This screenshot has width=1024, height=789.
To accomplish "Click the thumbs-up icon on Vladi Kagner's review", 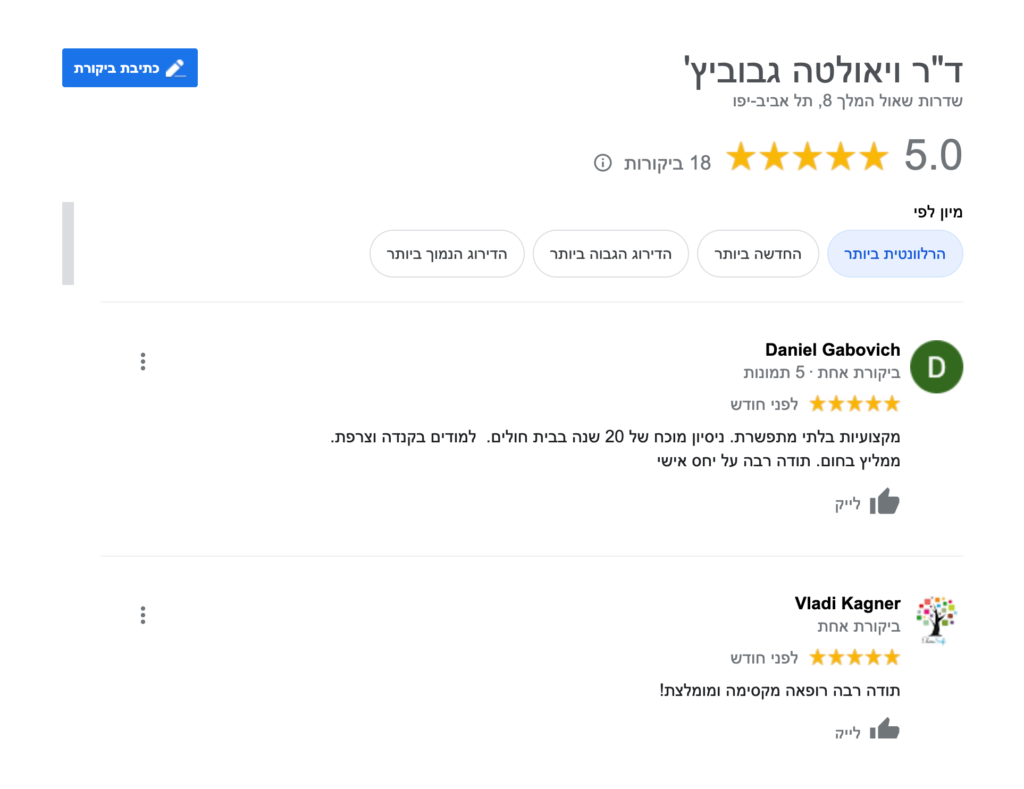I will click(884, 730).
